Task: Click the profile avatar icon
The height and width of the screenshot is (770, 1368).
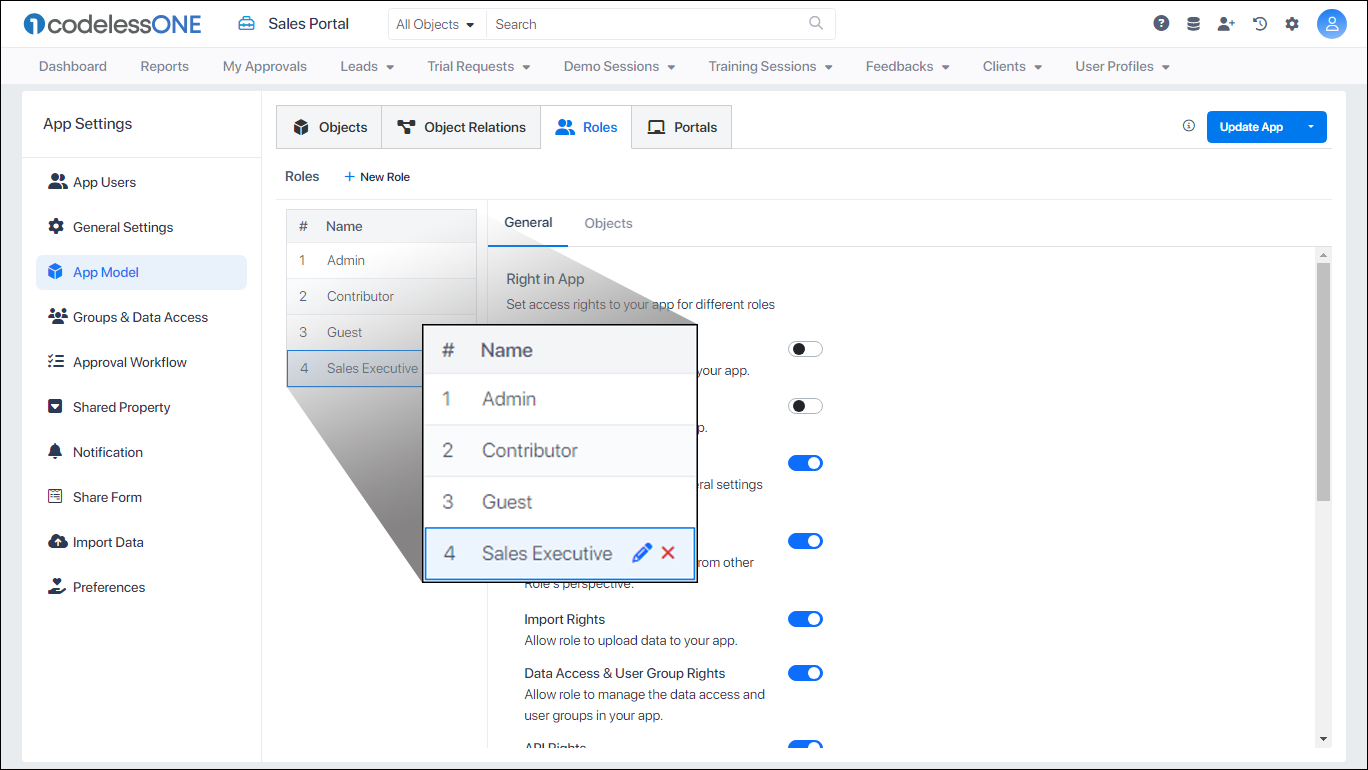Action: pyautogui.click(x=1332, y=22)
